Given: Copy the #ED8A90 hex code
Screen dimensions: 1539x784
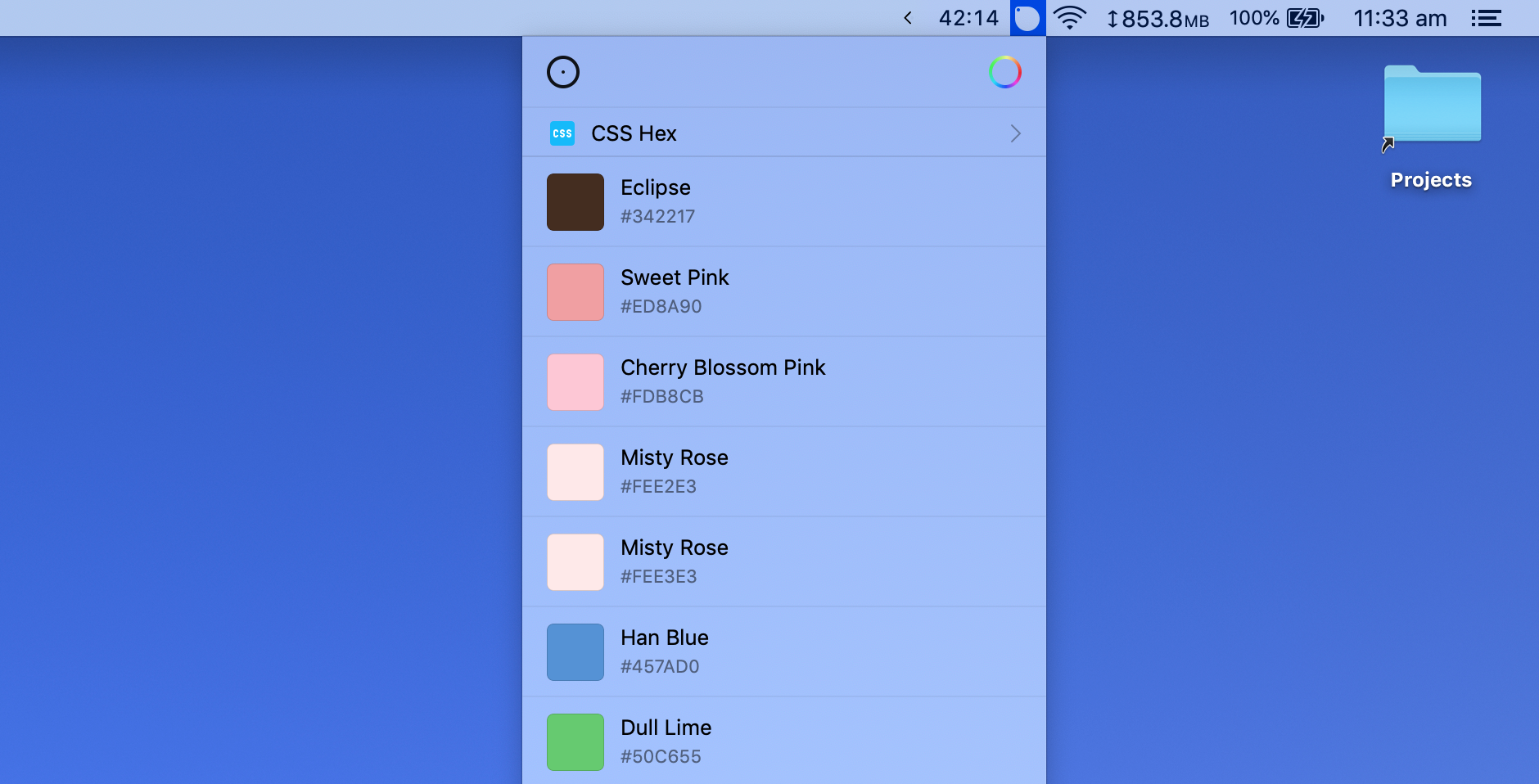Looking at the screenshot, I should (x=661, y=307).
